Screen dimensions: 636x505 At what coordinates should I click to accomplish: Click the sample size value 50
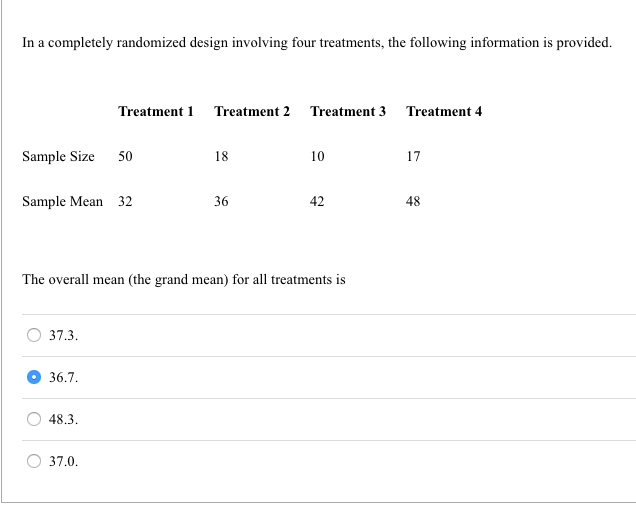125,156
